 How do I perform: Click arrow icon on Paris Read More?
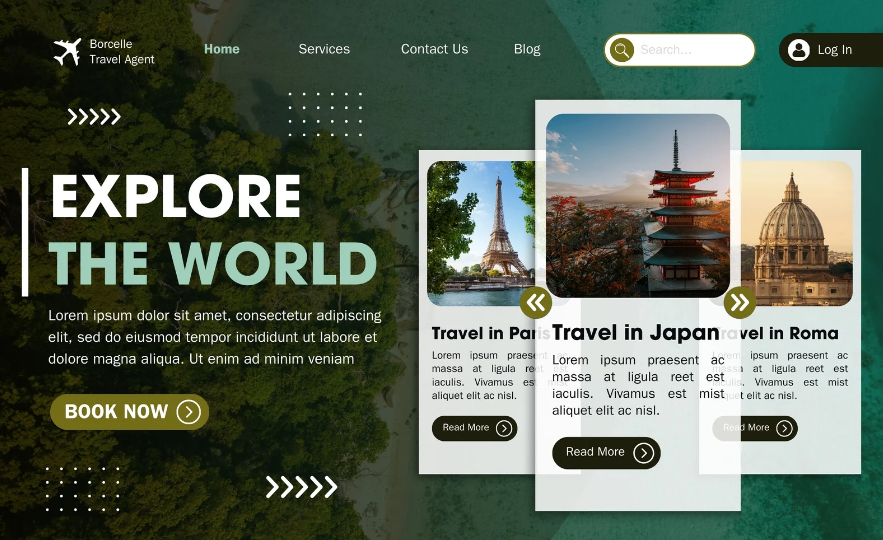click(x=504, y=428)
